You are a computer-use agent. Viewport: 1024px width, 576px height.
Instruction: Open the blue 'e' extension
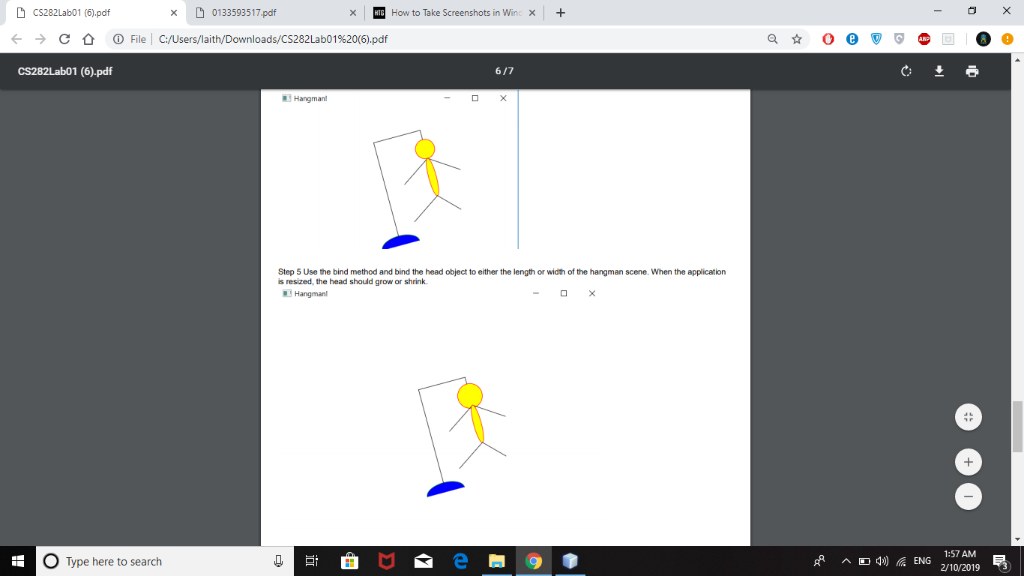852,39
